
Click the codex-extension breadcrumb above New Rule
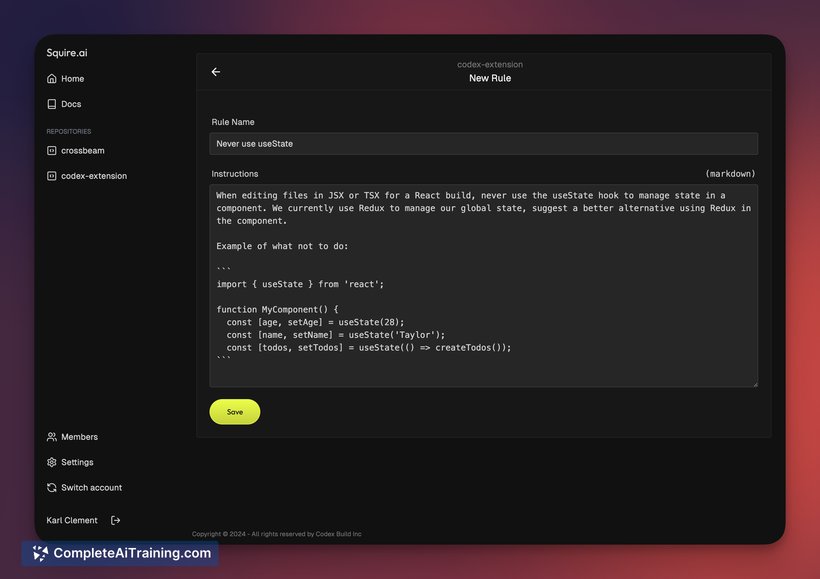(x=490, y=64)
